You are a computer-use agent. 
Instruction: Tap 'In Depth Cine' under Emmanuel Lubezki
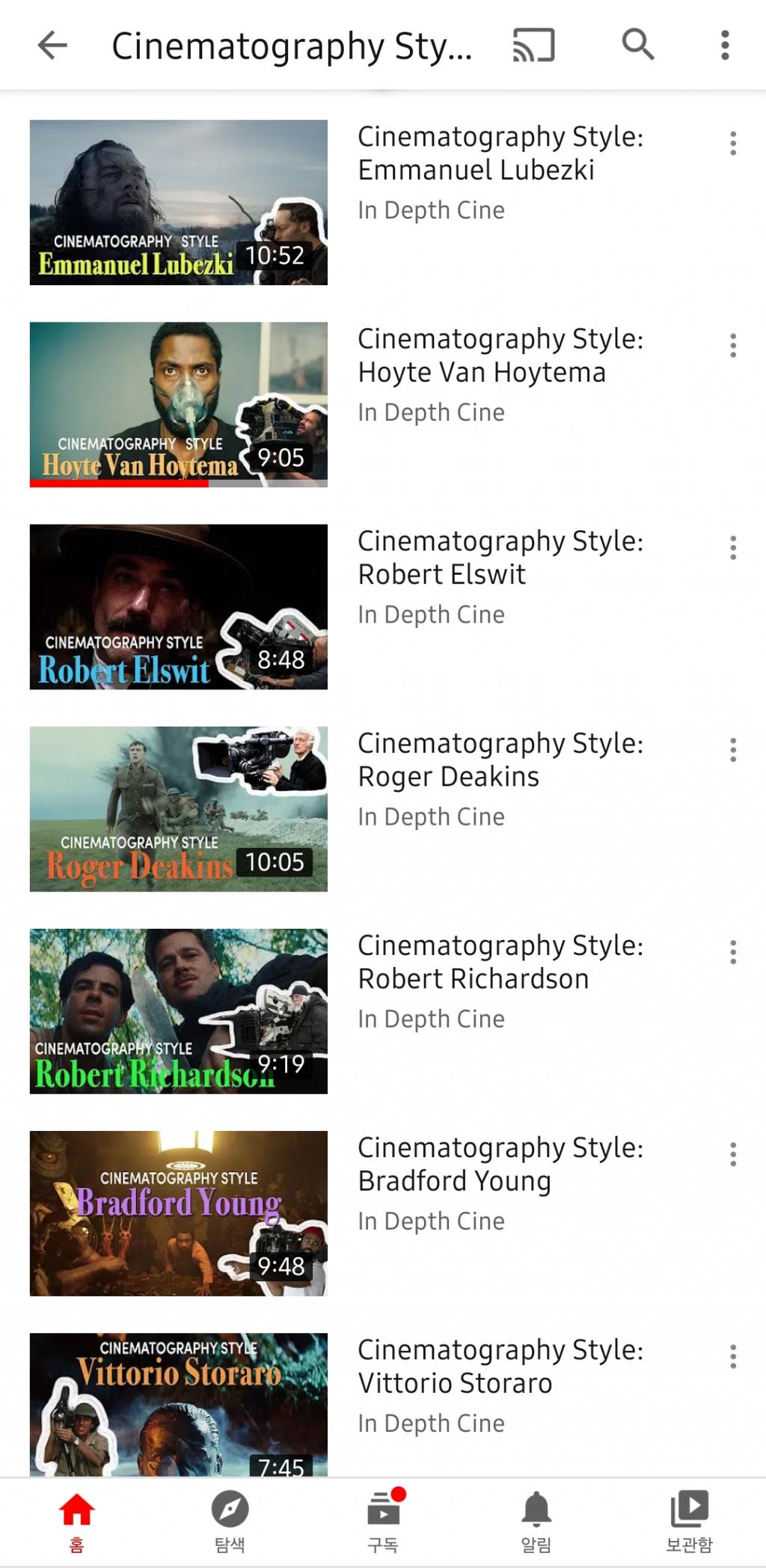(431, 210)
